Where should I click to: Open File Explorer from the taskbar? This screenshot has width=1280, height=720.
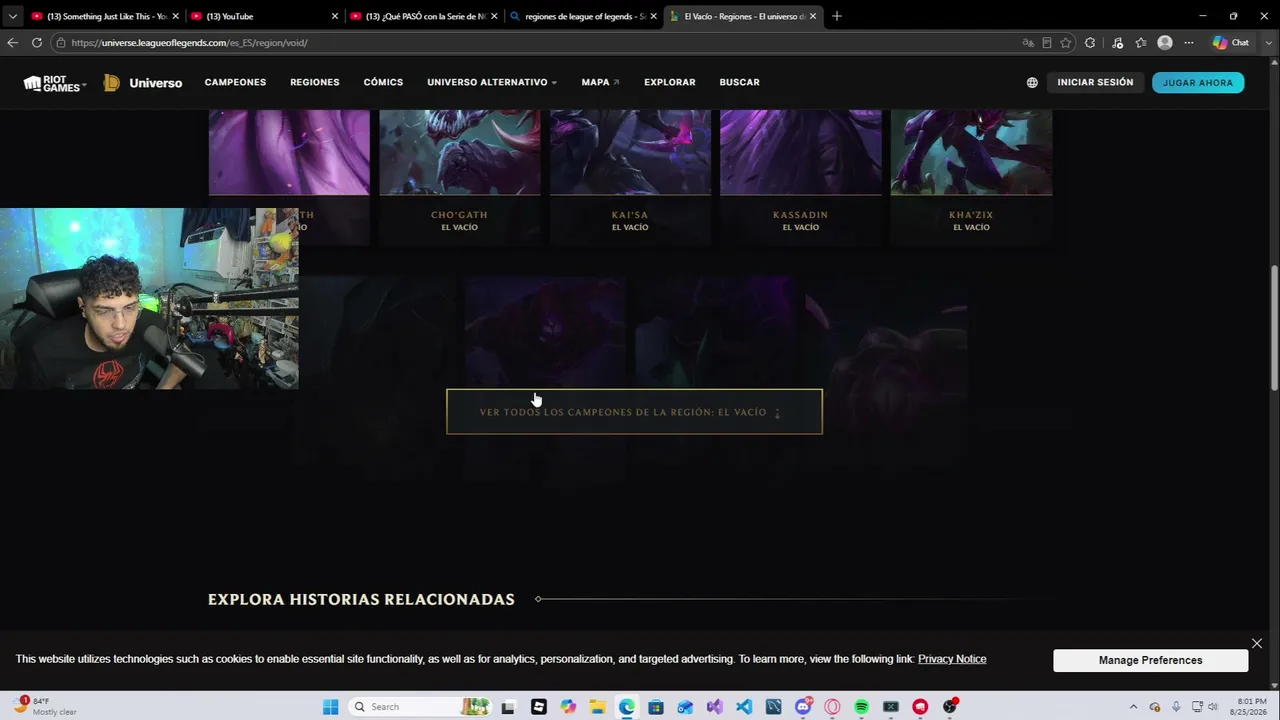point(597,707)
